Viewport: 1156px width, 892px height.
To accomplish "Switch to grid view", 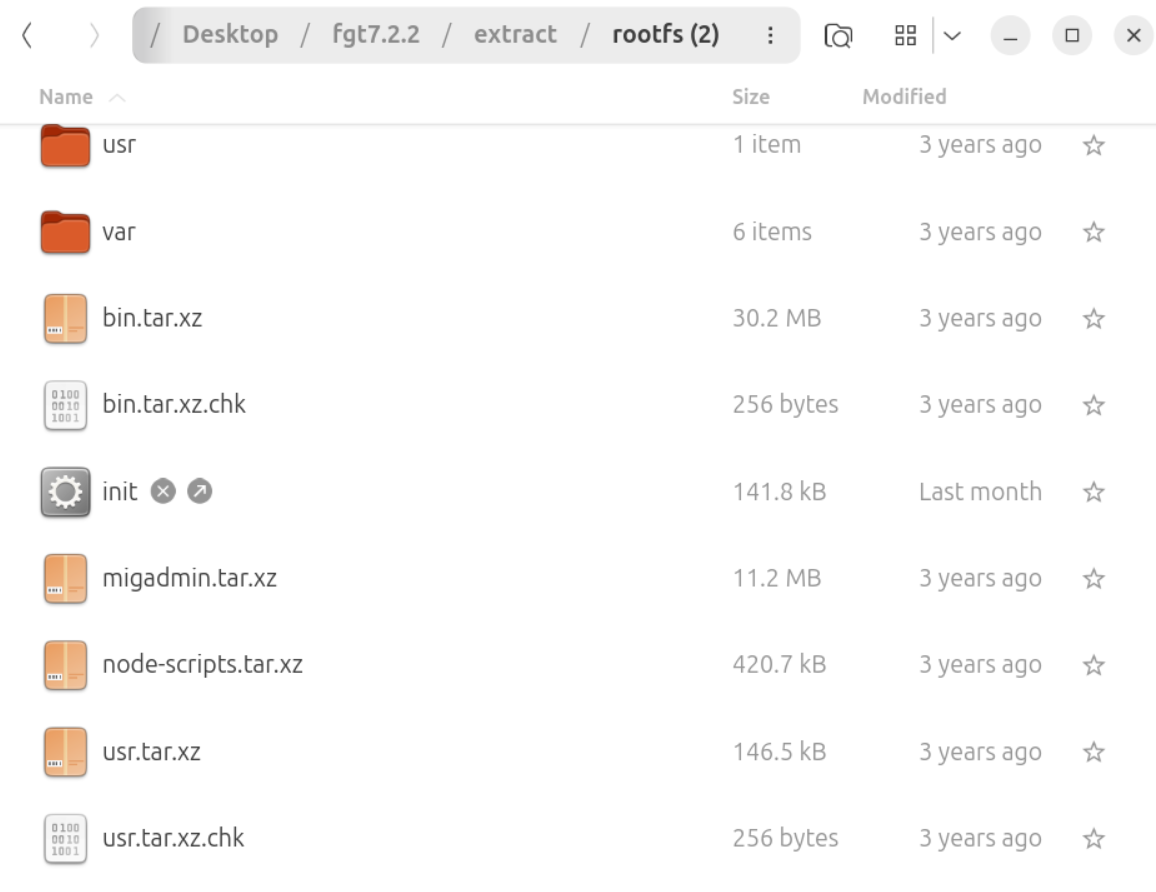I will point(905,35).
